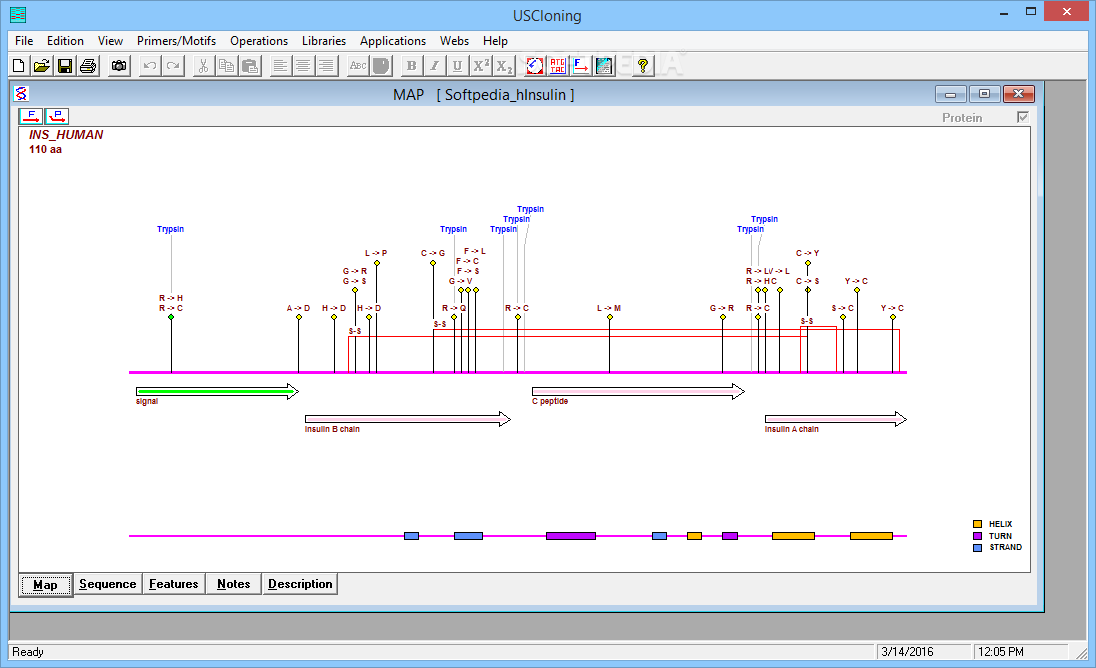Center align text
The image size is (1096, 668).
coord(303,66)
